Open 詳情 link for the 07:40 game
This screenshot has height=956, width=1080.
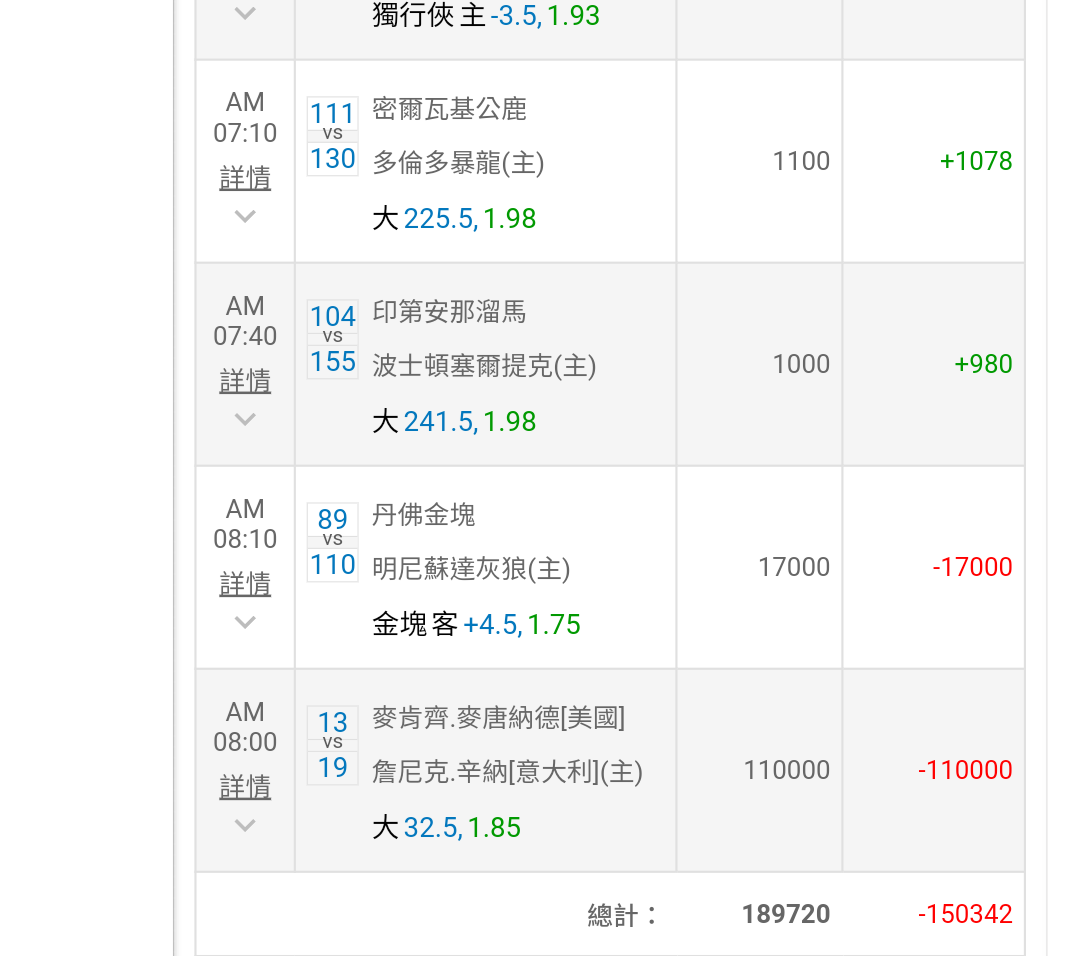tap(245, 381)
